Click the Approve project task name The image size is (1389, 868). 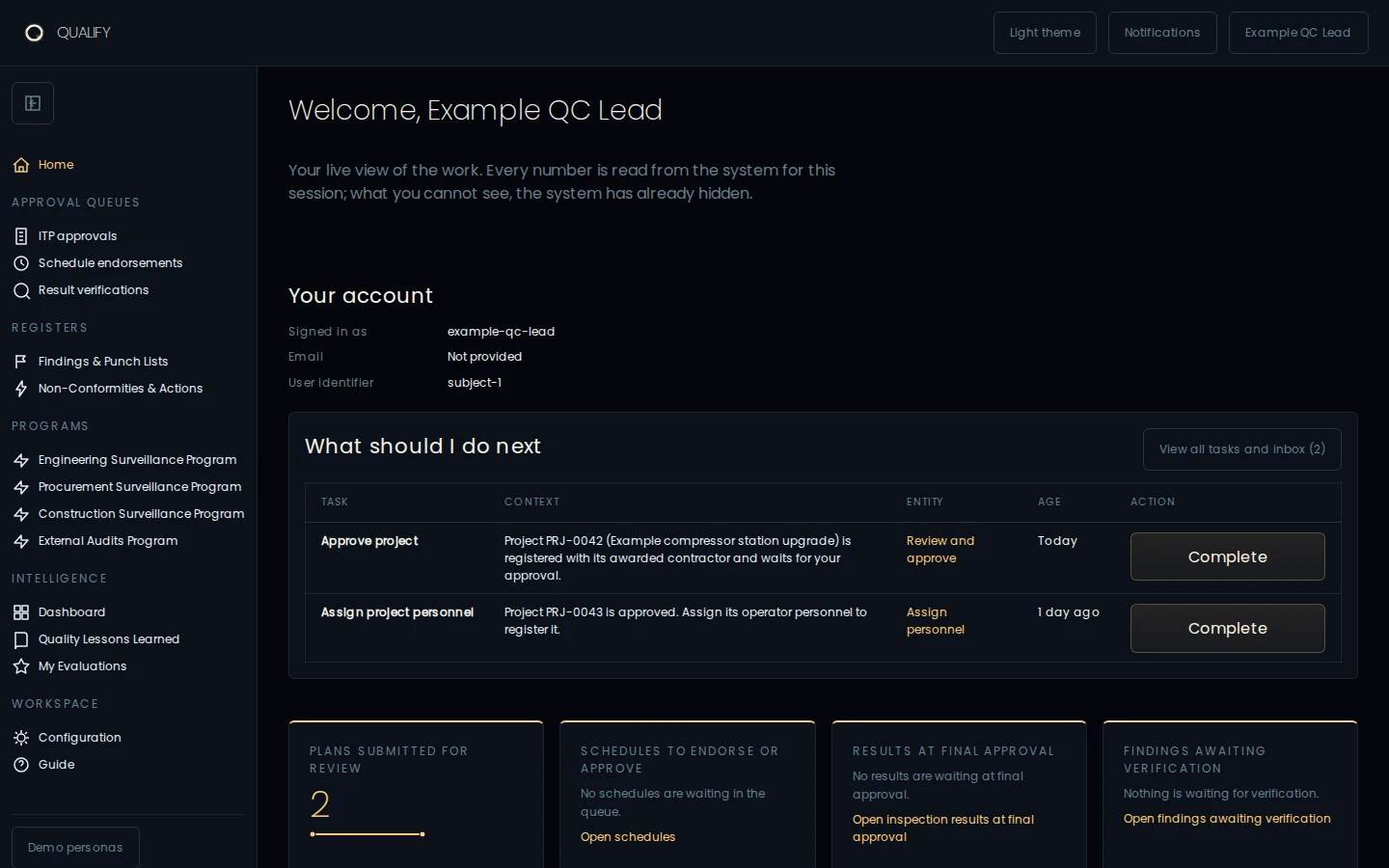point(369,541)
